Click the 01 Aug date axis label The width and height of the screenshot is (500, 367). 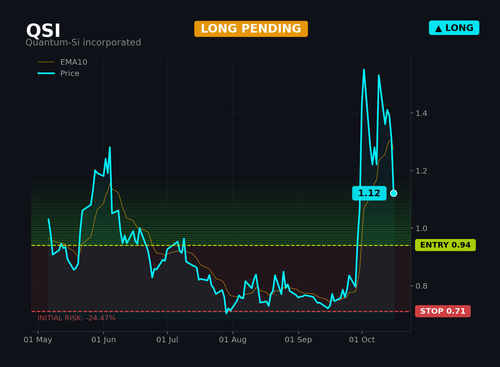point(233,340)
